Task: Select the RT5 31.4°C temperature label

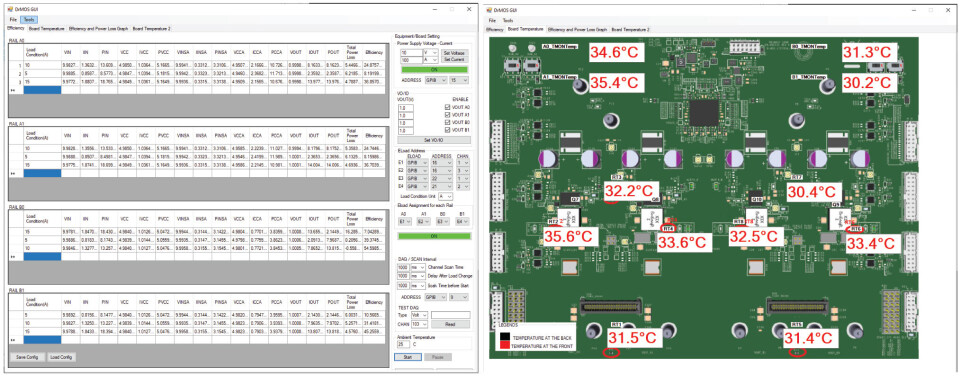Action: pyautogui.click(x=810, y=337)
